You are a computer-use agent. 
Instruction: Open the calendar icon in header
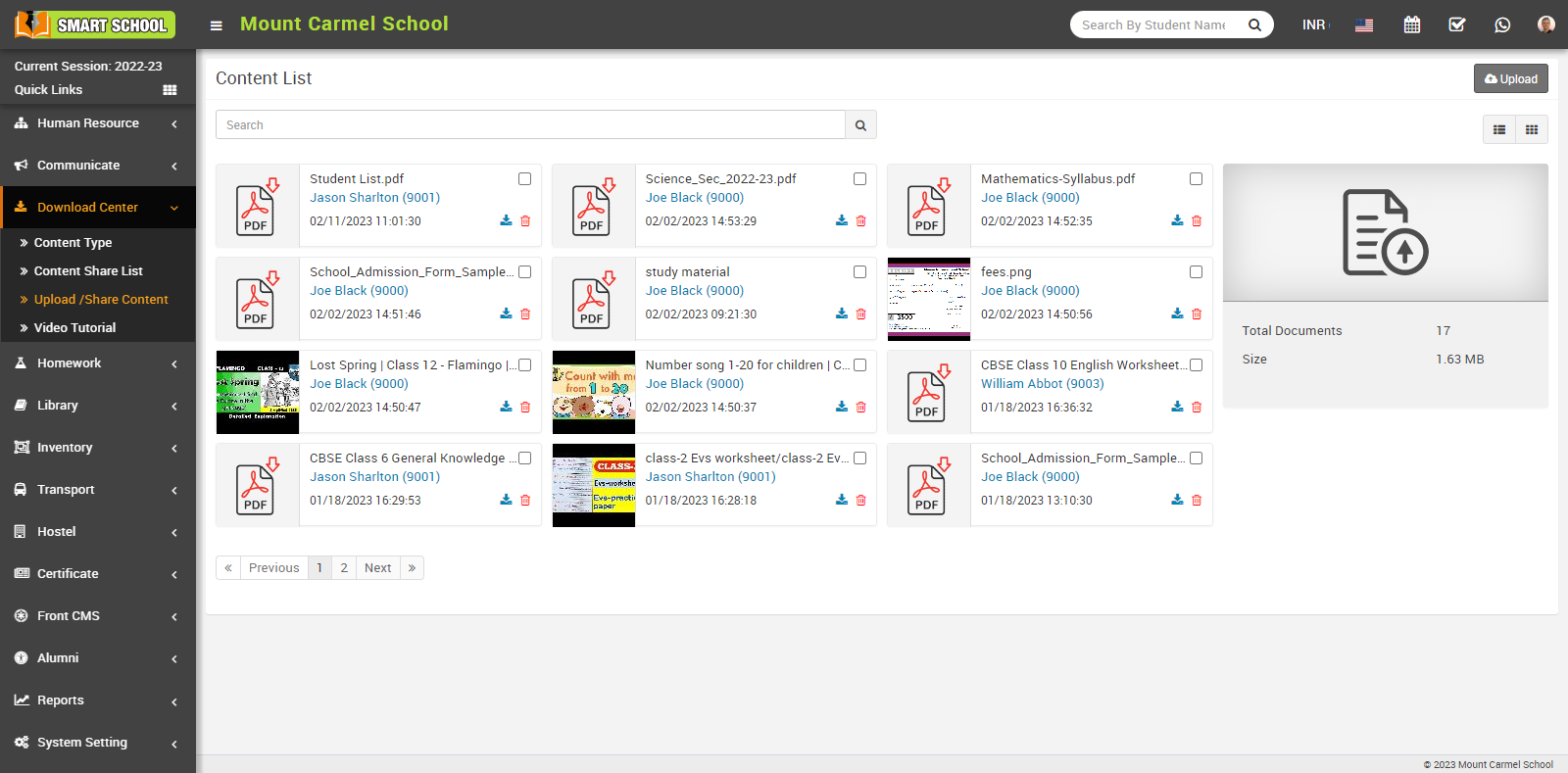click(x=1411, y=24)
